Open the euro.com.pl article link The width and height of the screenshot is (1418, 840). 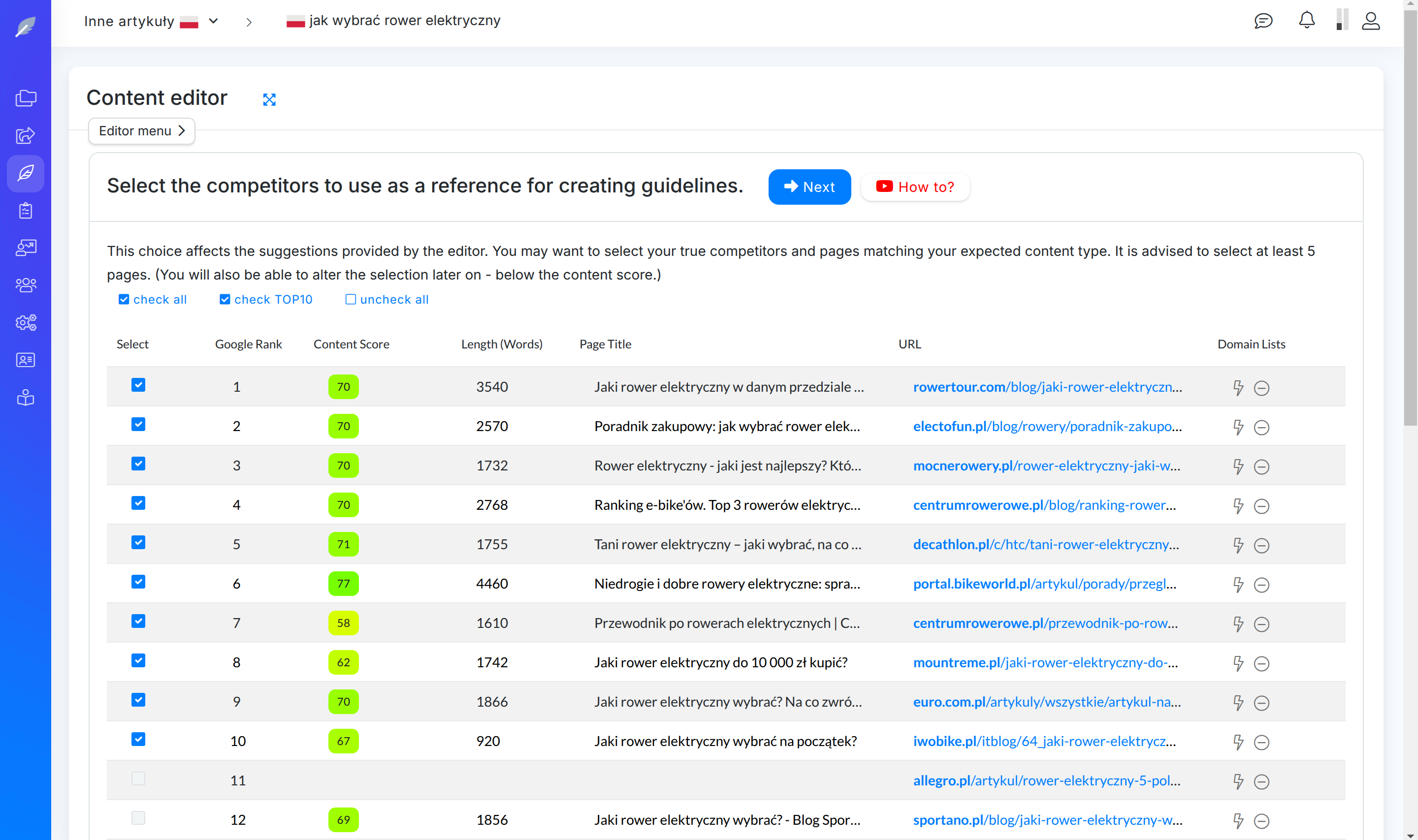coord(1047,702)
